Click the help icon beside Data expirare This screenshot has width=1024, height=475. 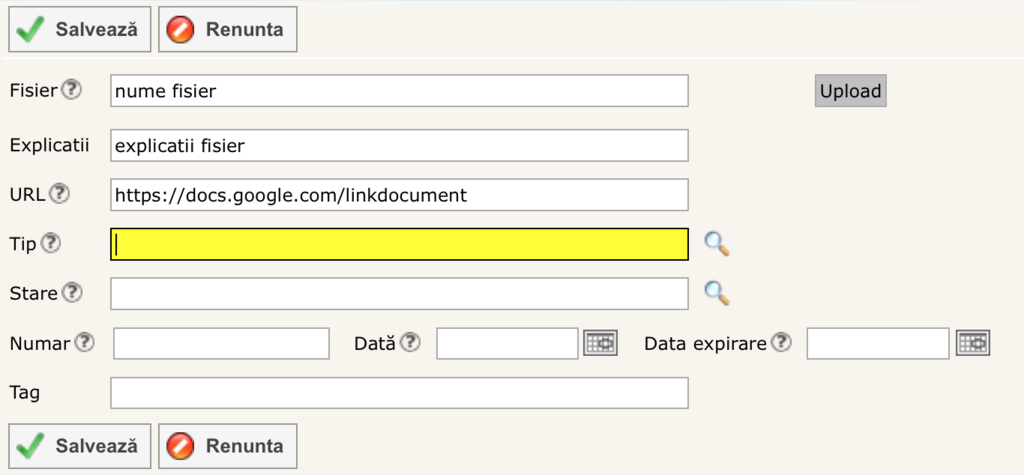[781, 343]
